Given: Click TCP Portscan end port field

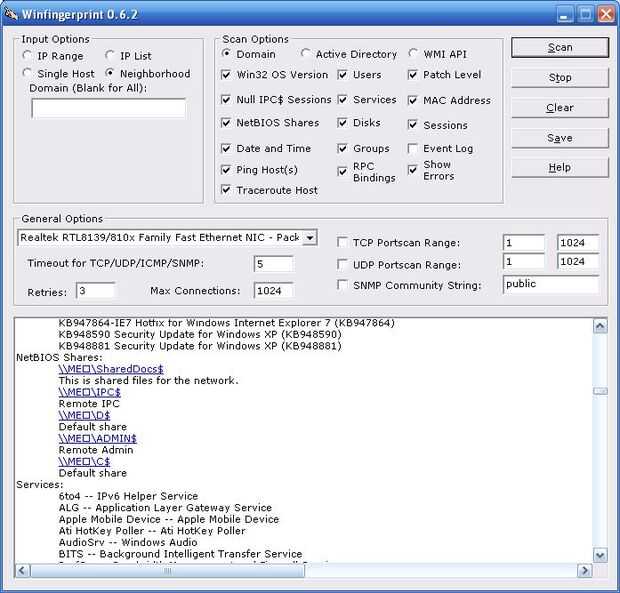Looking at the screenshot, I should [x=578, y=242].
